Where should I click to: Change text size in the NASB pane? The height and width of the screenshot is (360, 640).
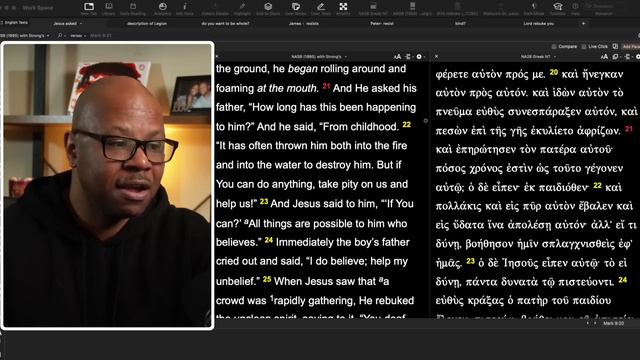tap(397, 57)
